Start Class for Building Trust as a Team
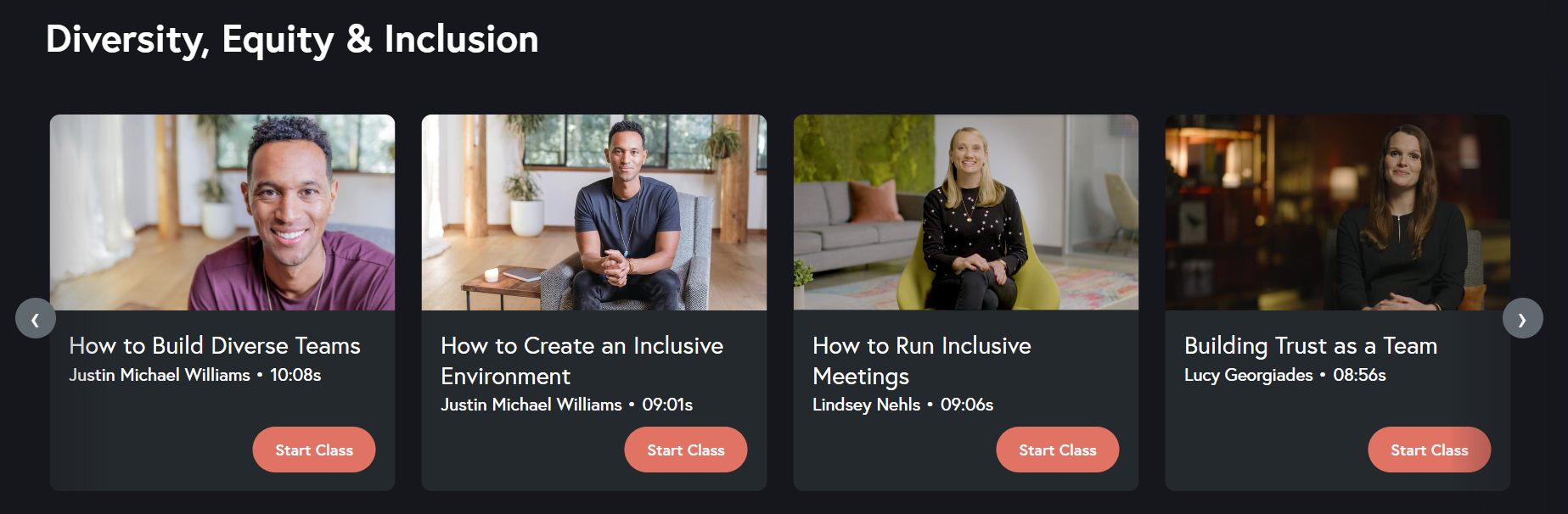 point(1429,450)
